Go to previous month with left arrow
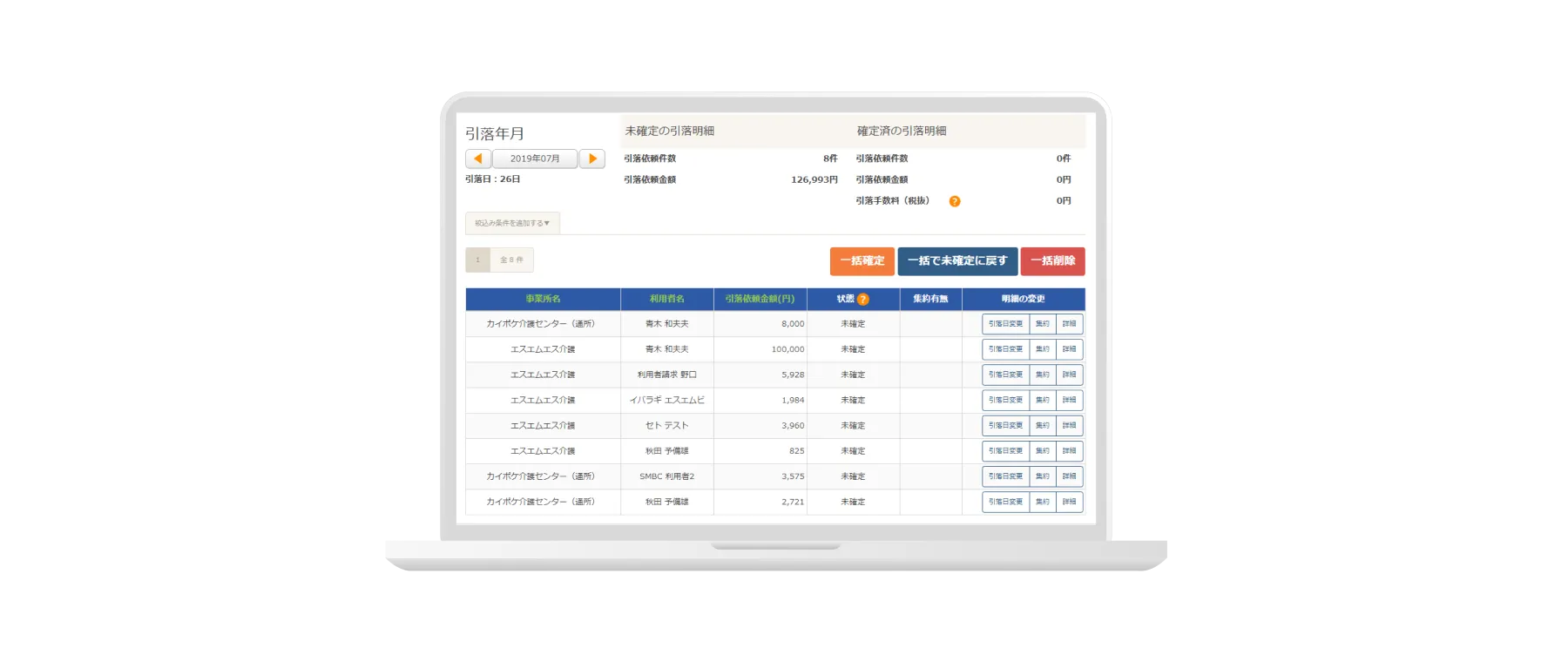 pyautogui.click(x=478, y=159)
